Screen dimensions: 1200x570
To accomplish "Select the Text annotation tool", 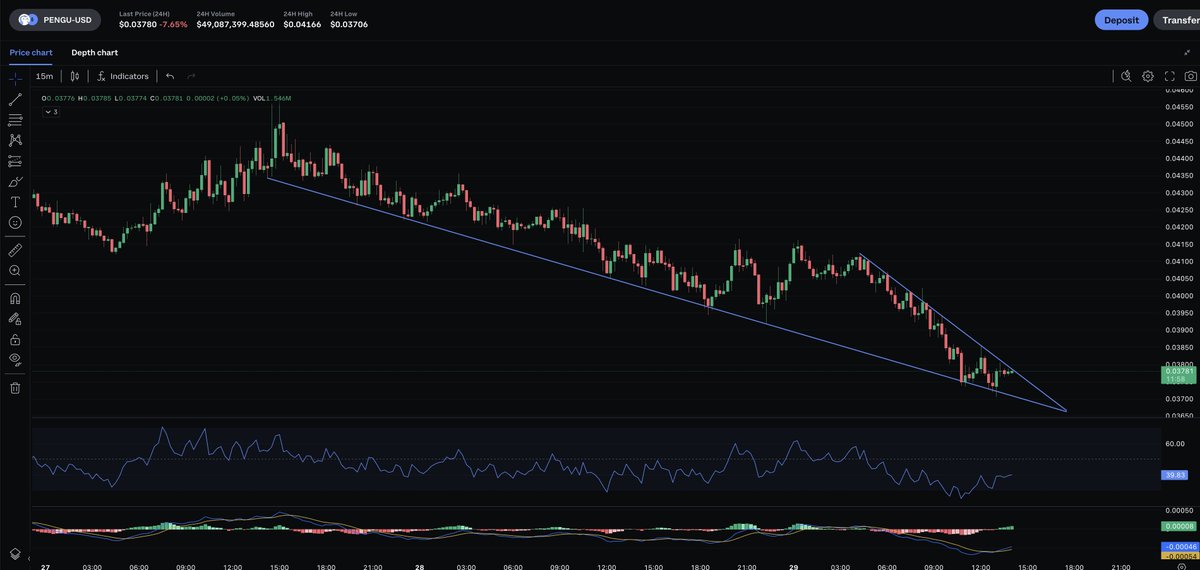I will pyautogui.click(x=15, y=201).
